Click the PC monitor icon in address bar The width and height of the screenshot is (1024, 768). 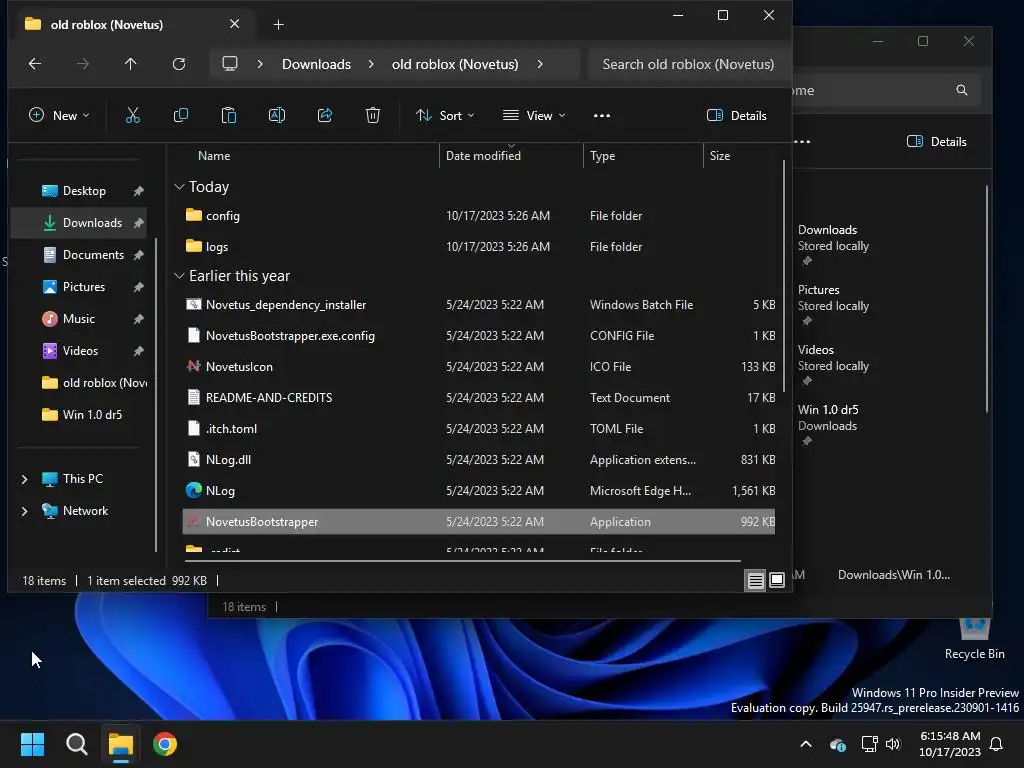230,64
